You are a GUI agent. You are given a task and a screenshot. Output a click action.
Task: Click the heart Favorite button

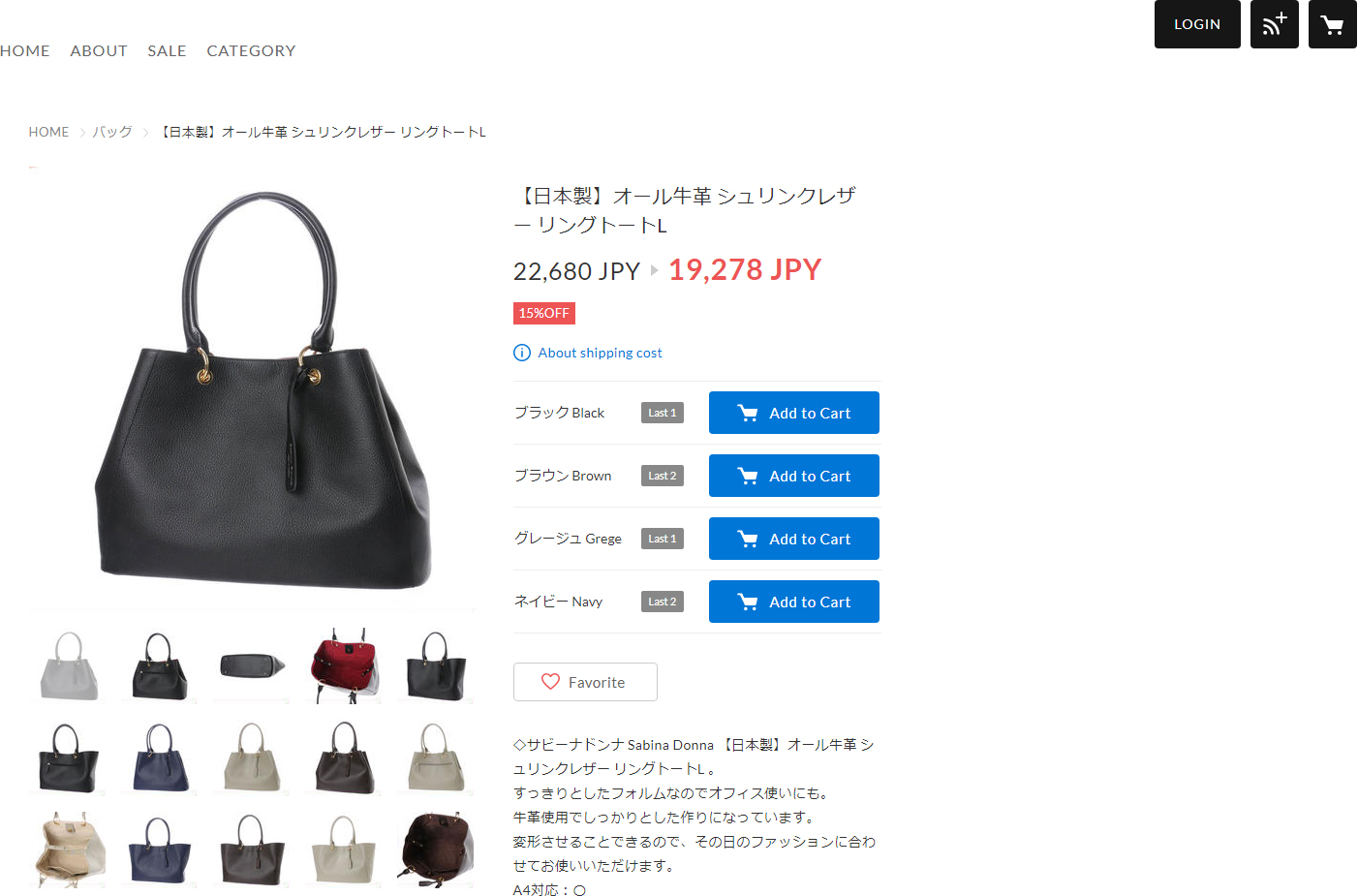coord(585,682)
